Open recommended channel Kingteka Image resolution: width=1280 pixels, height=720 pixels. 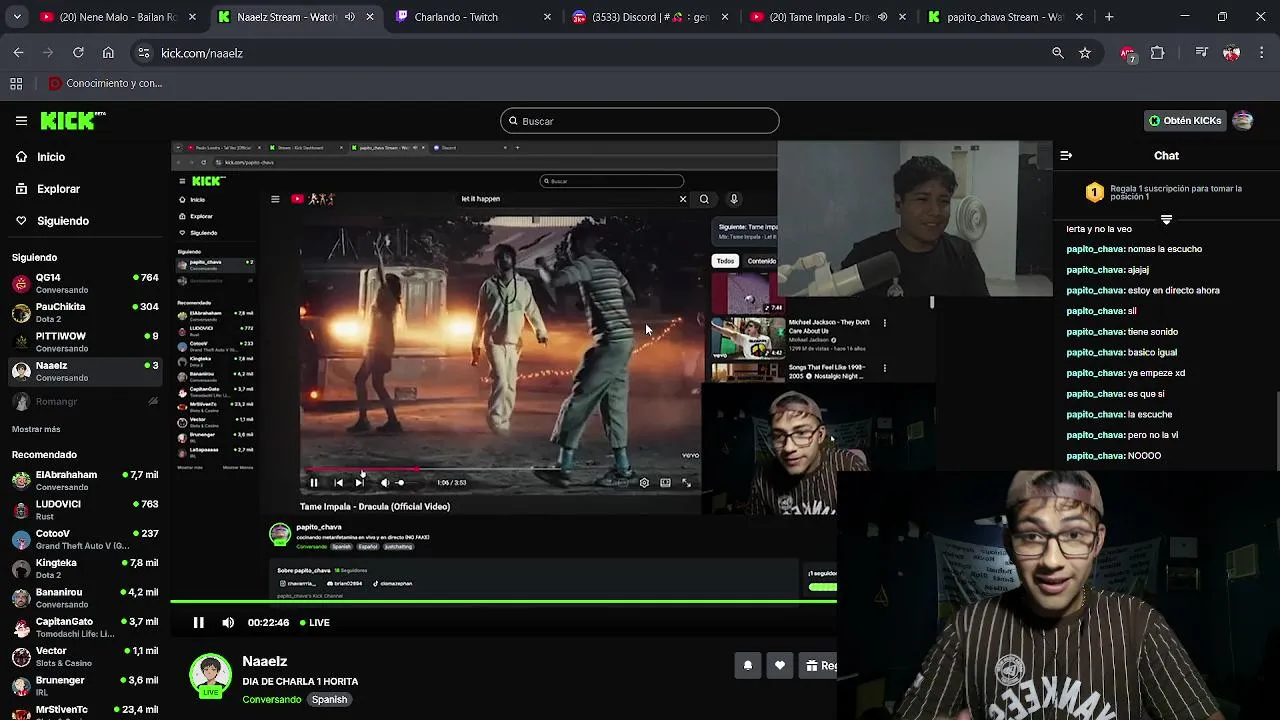(85, 568)
